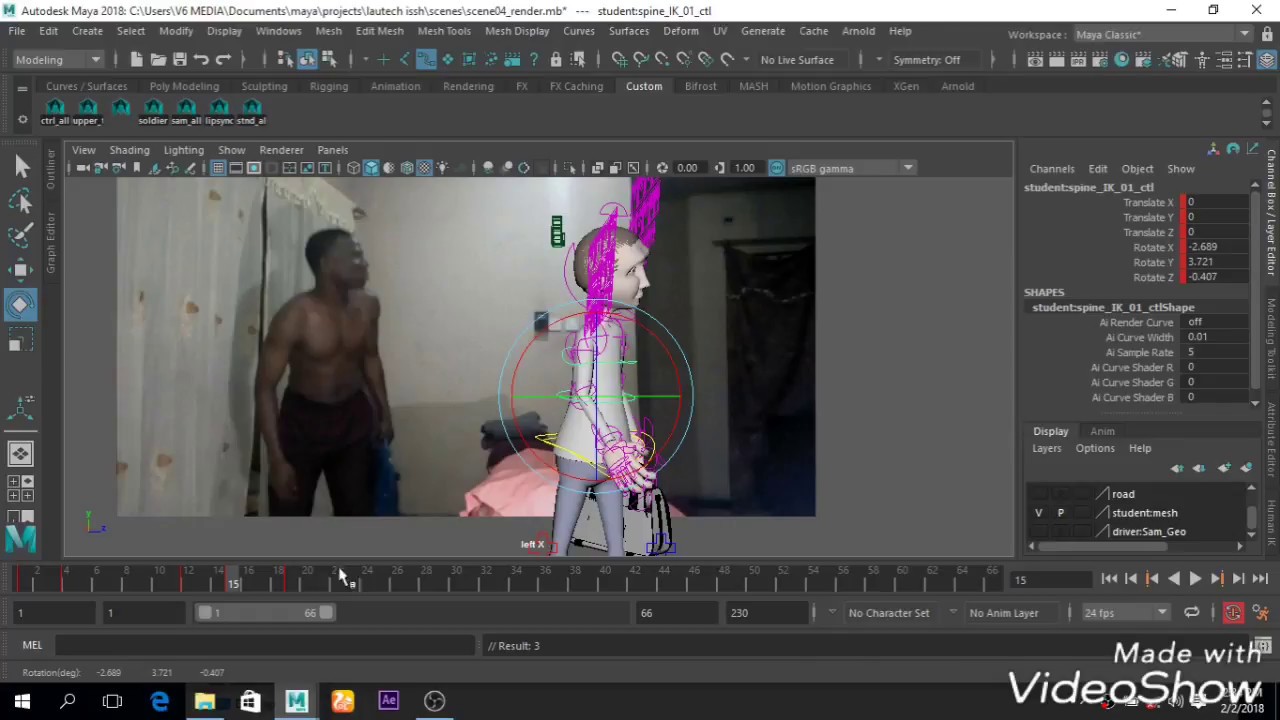Switch to the Anim layer tab
The image size is (1280, 720).
pos(1102,431)
